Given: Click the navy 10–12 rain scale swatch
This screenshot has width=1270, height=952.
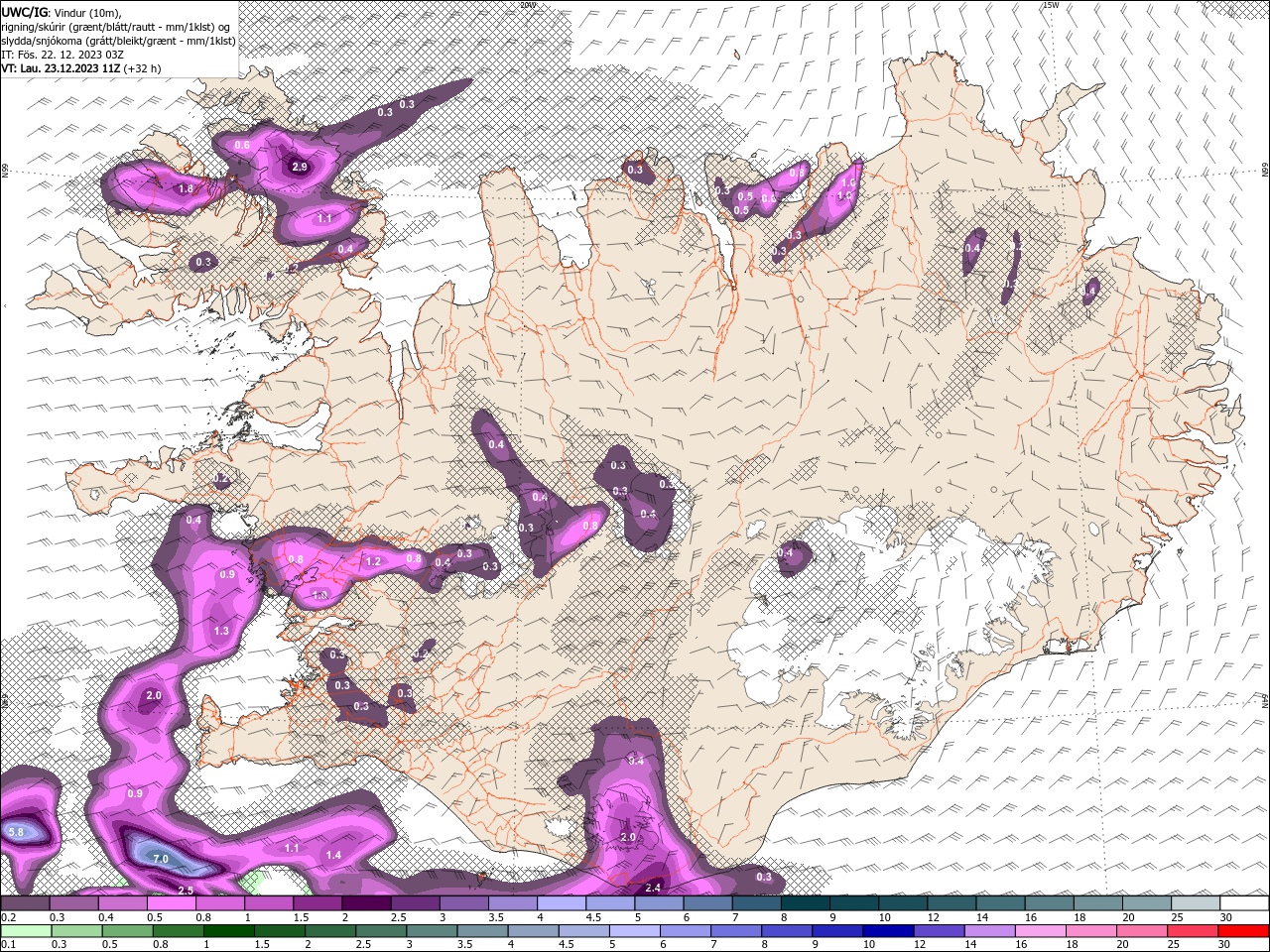Looking at the screenshot, I should pyautogui.click(x=887, y=931).
